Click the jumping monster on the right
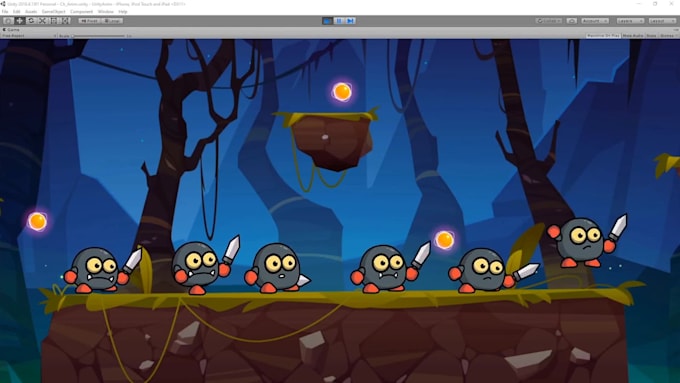Viewport: 680px width, 383px height. point(586,242)
